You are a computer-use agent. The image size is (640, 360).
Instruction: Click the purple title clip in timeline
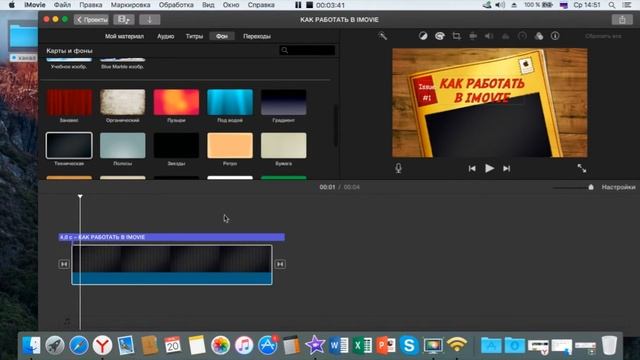(171, 237)
